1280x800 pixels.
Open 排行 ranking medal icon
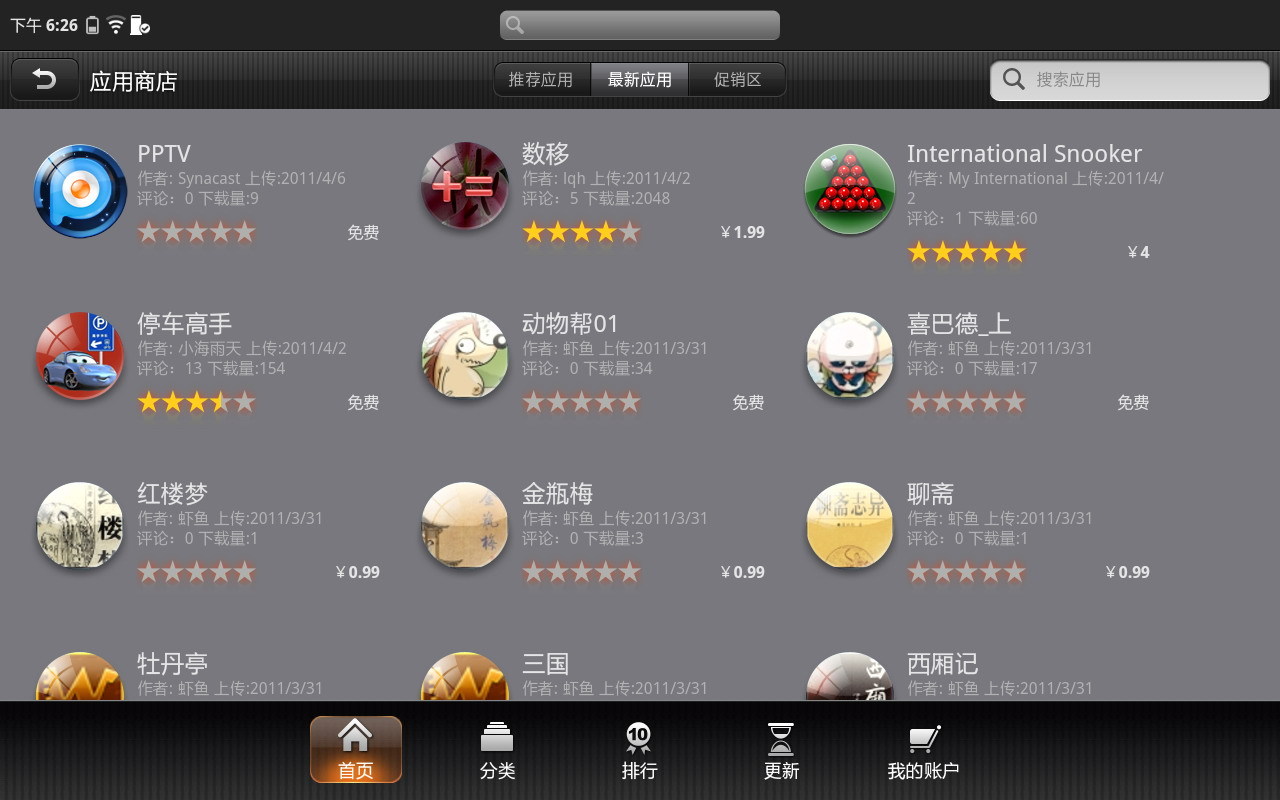pyautogui.click(x=638, y=738)
